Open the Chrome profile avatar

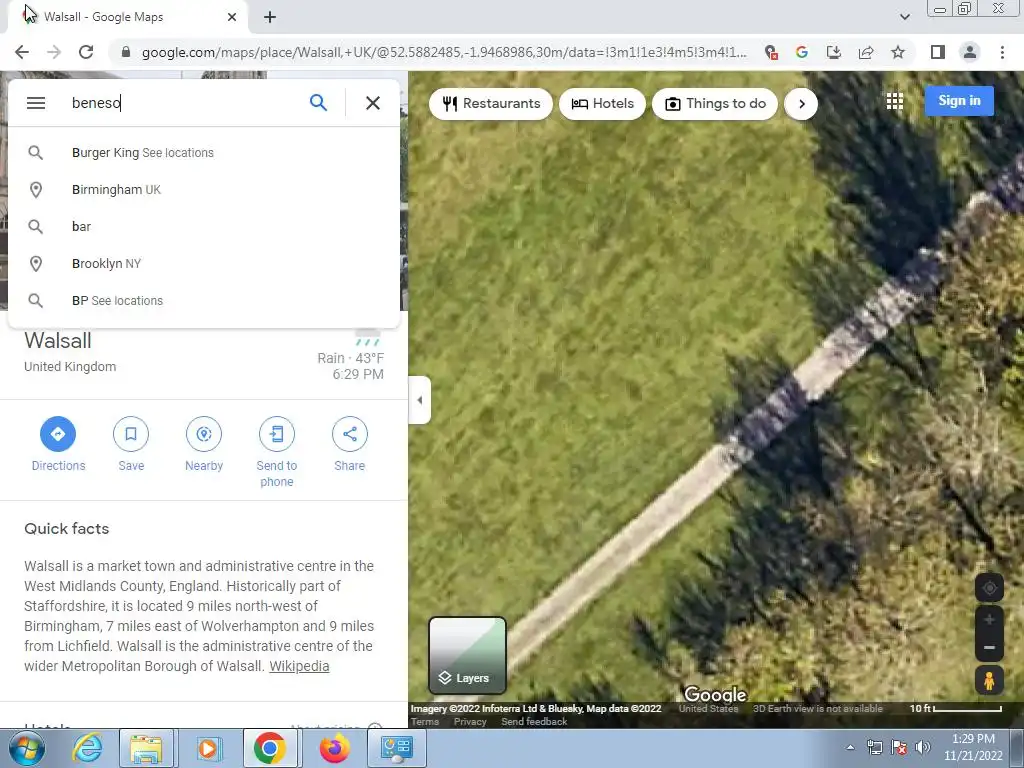970,52
